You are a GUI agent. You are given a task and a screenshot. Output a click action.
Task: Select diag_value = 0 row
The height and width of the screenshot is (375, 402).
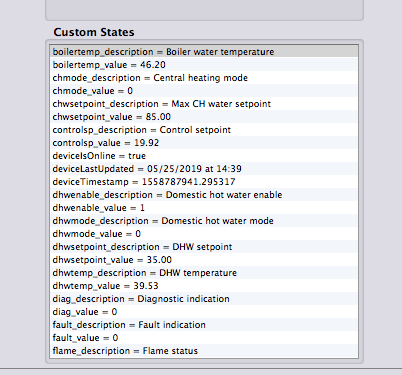204,312
